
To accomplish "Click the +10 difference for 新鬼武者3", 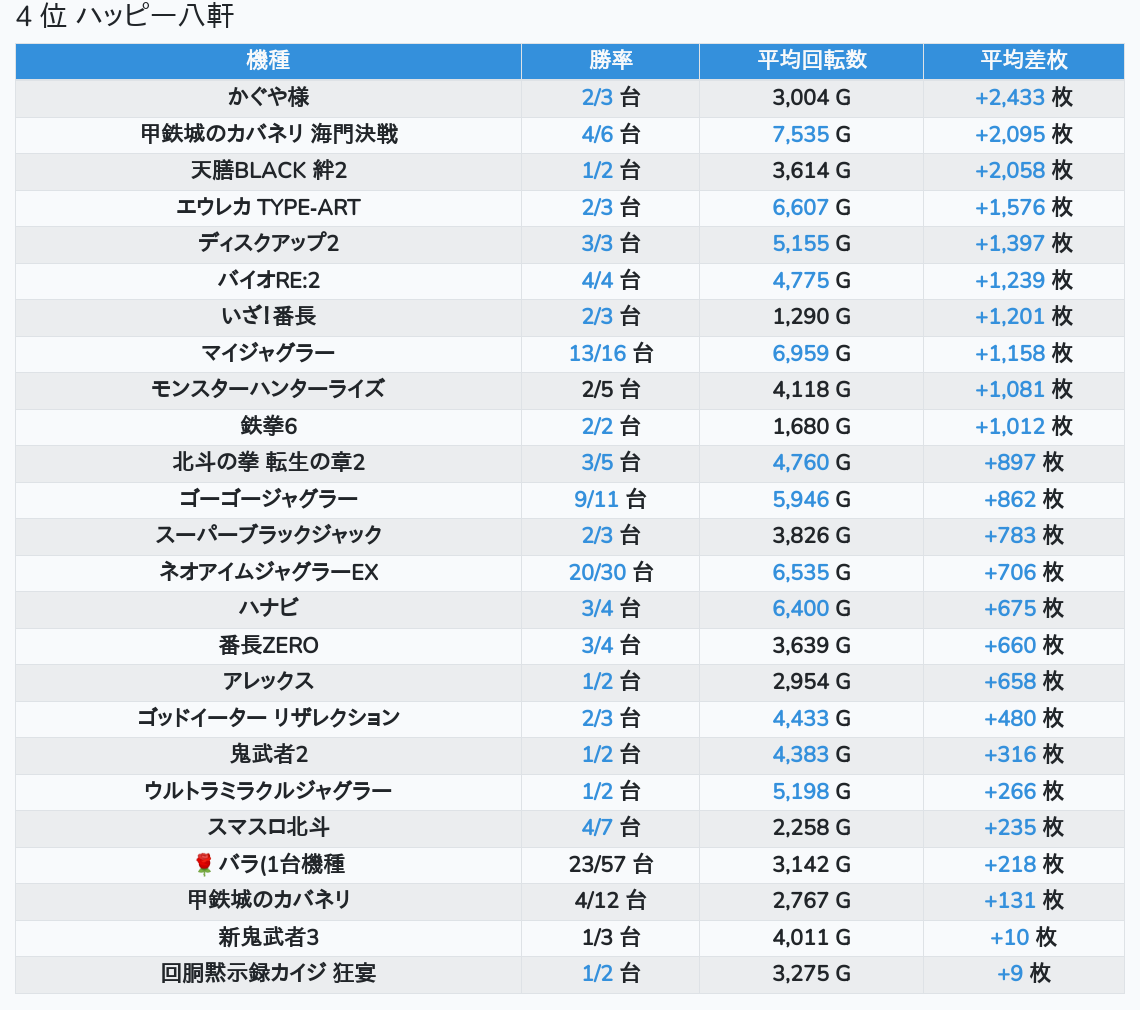I will coord(1010,937).
